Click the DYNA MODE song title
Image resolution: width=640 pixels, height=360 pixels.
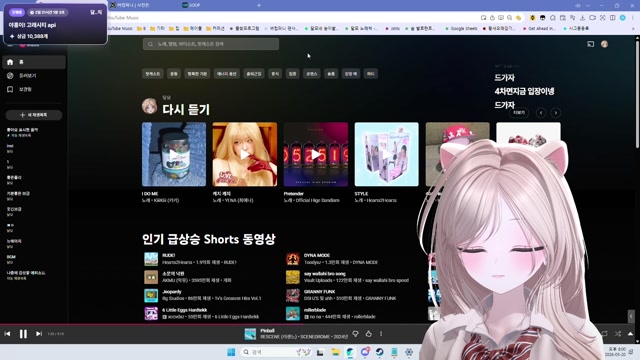[317, 256]
